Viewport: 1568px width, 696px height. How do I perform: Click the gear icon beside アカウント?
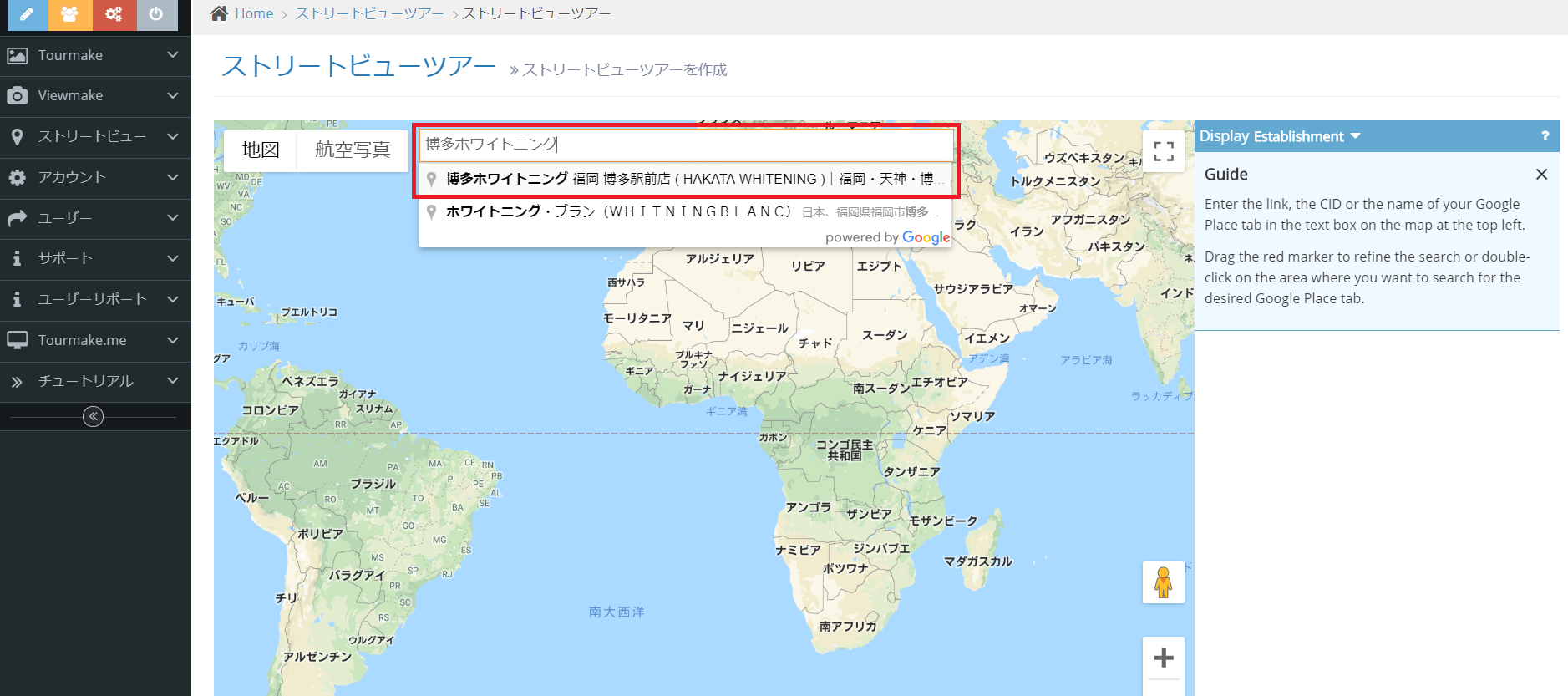point(17,177)
